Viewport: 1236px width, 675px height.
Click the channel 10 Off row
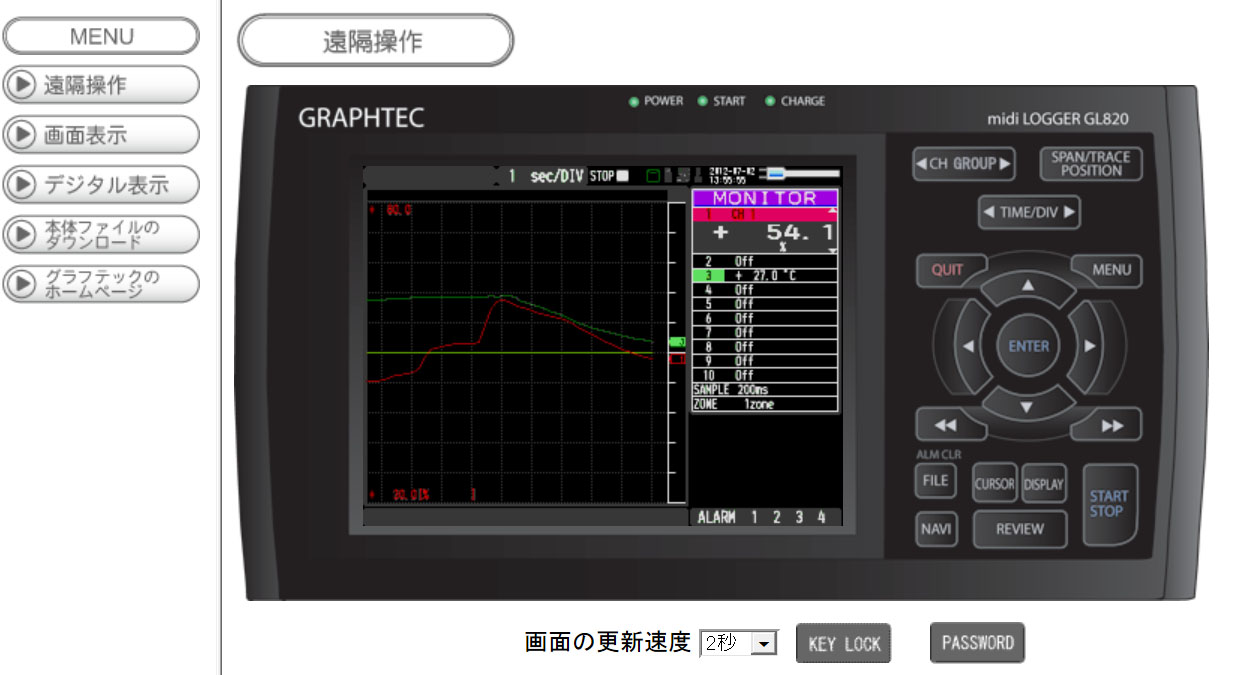point(764,375)
